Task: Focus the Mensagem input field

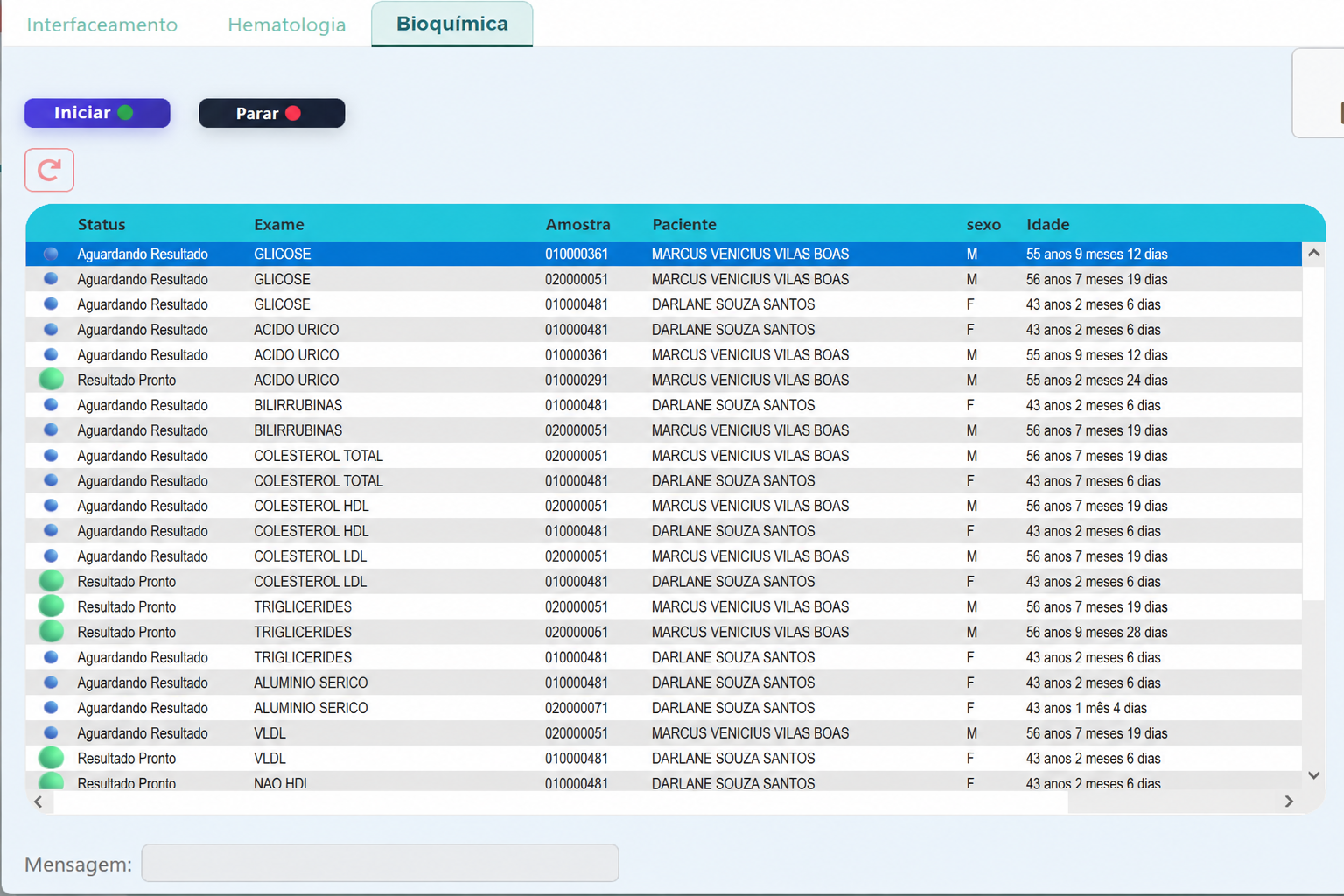Action: click(x=380, y=863)
